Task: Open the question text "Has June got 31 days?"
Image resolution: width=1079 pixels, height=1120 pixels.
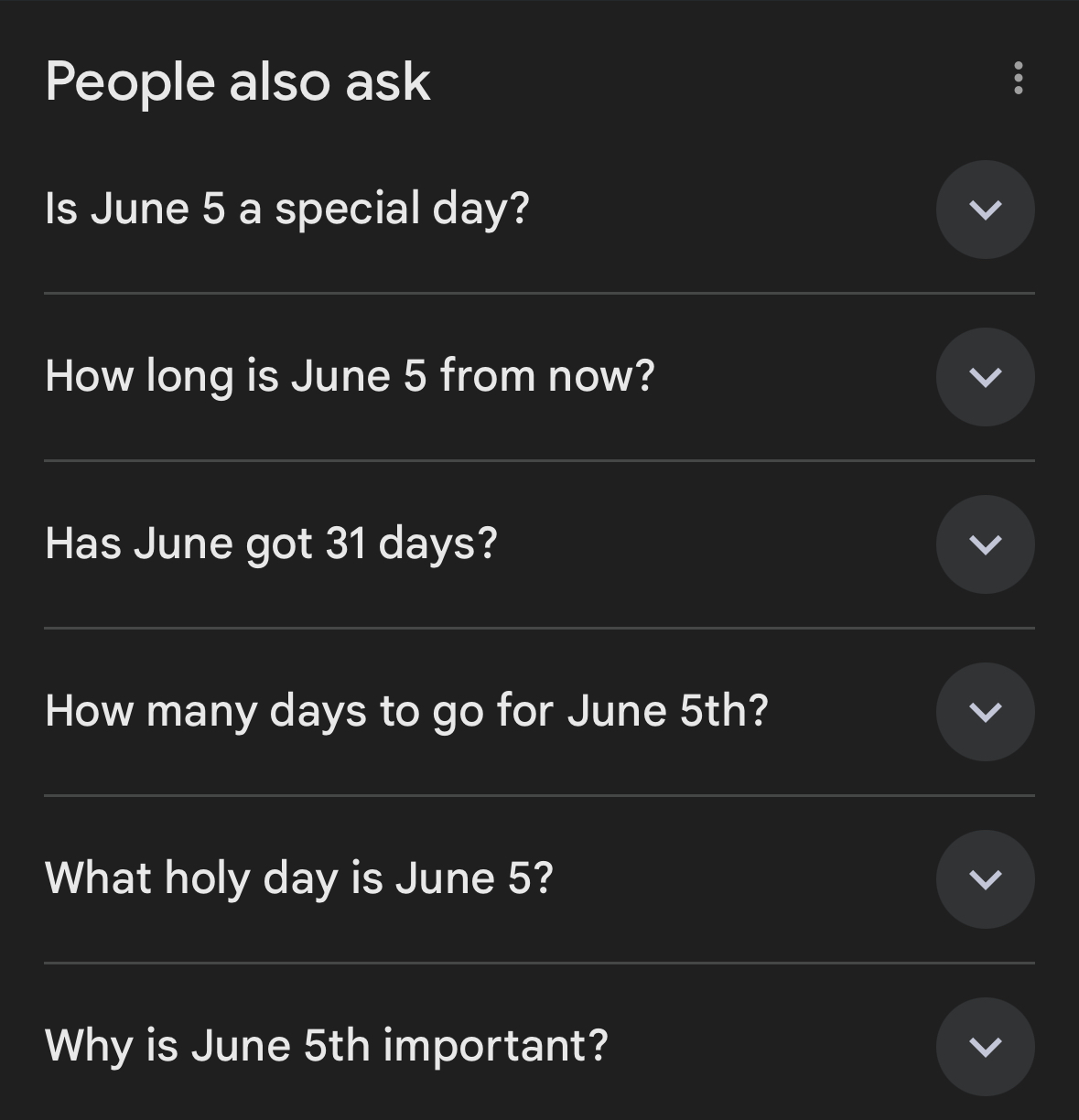Action: (x=271, y=544)
